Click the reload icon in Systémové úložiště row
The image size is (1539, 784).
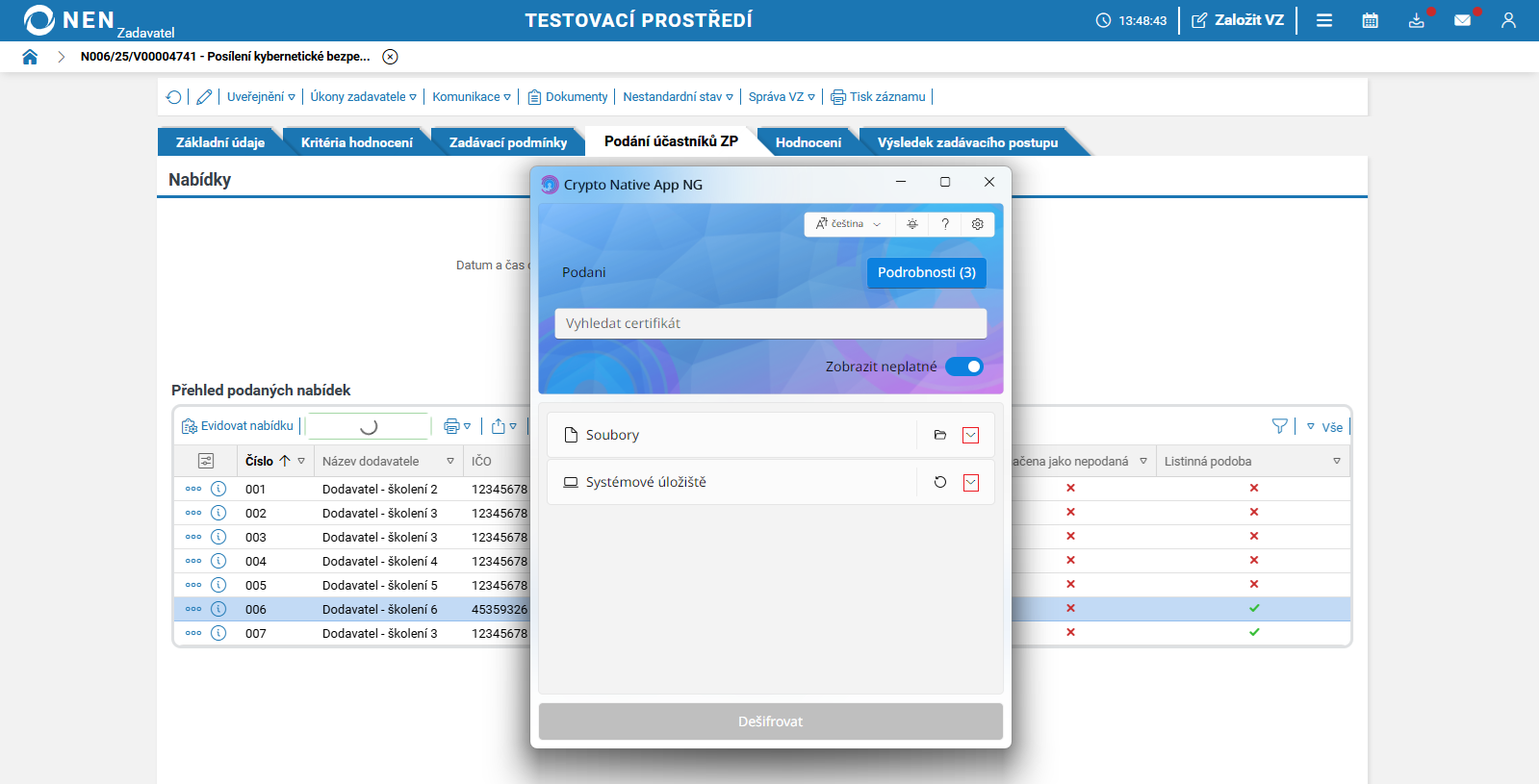940,483
